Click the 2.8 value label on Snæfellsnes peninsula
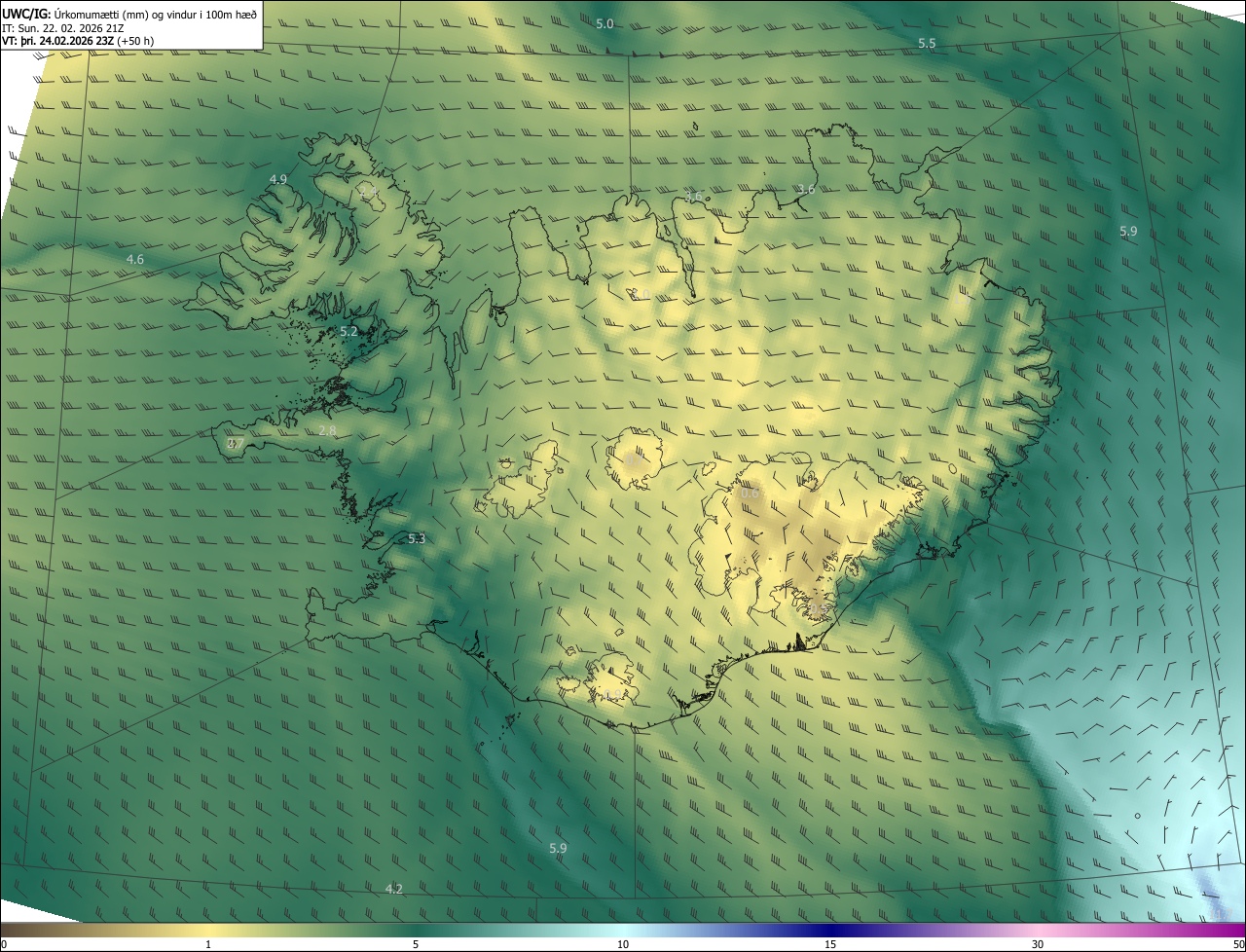 coord(327,430)
